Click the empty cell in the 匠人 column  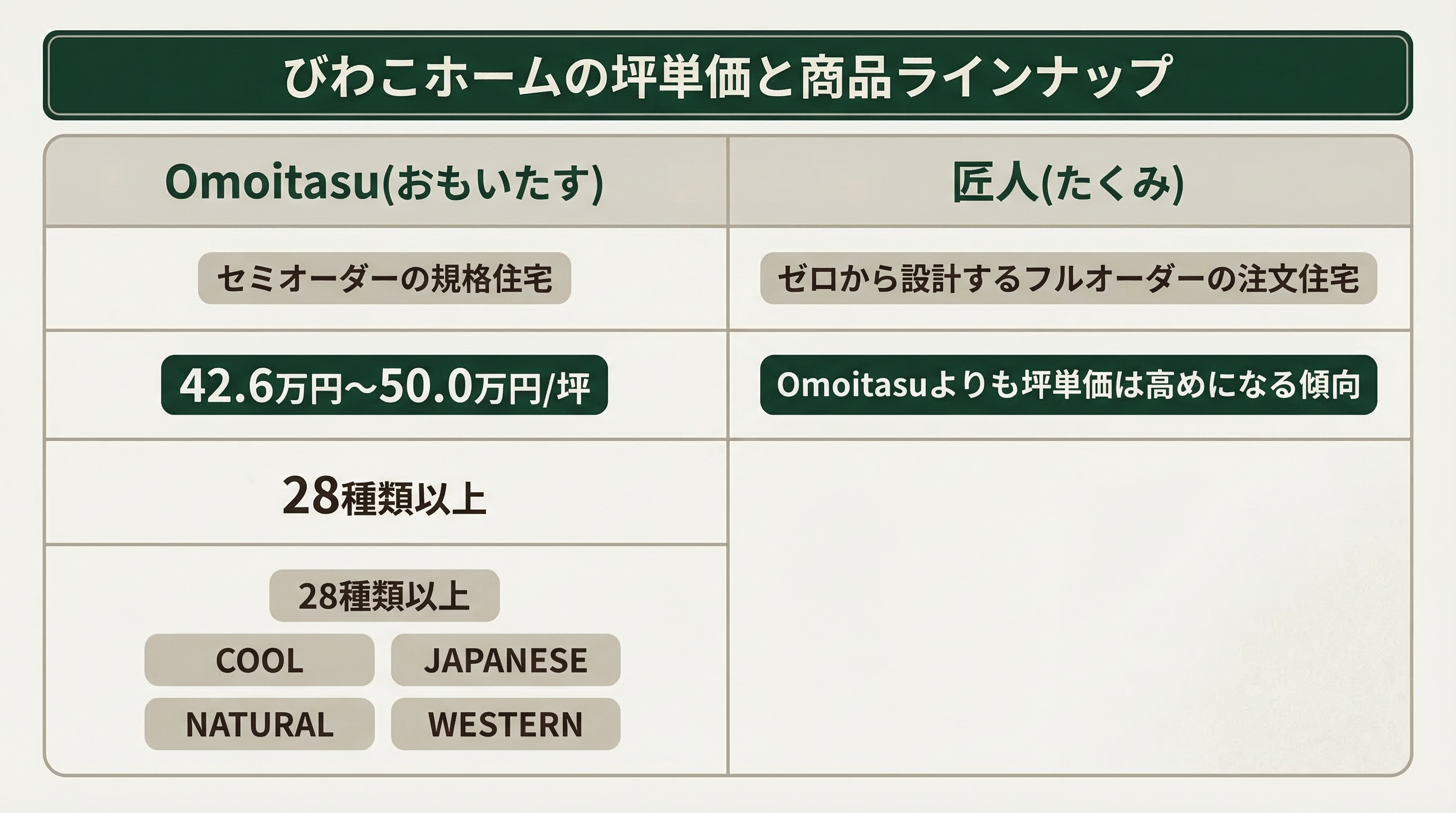(1069, 606)
